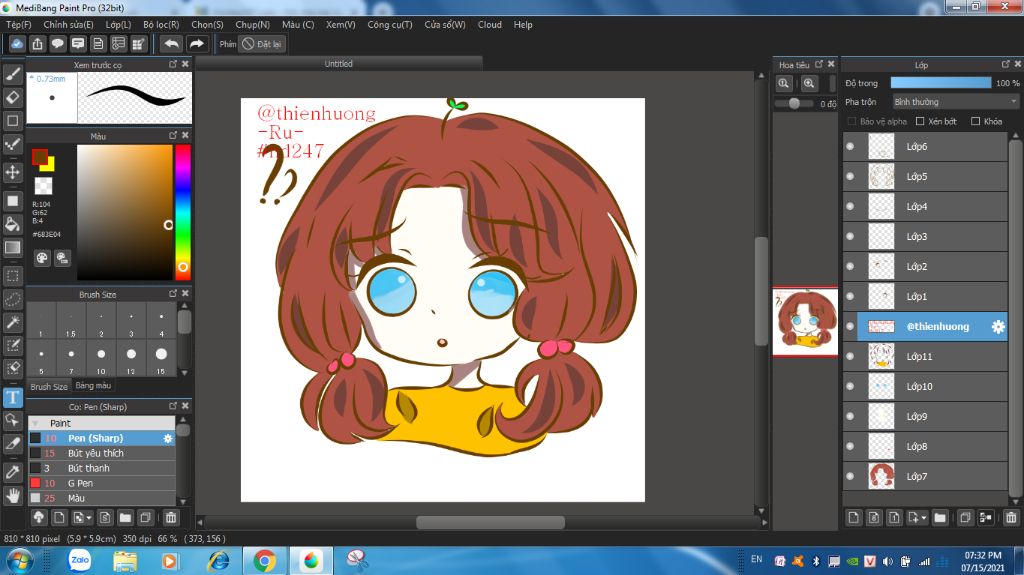This screenshot has width=1024, height=575.
Task: Choose the Bút thanh brush
Action: point(102,468)
